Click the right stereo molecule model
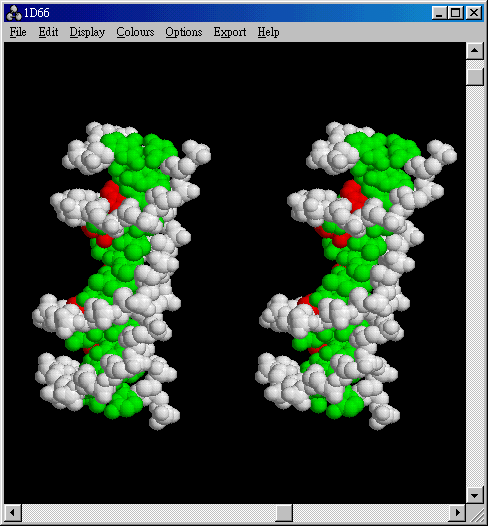The width and height of the screenshot is (488, 526). pos(356,275)
